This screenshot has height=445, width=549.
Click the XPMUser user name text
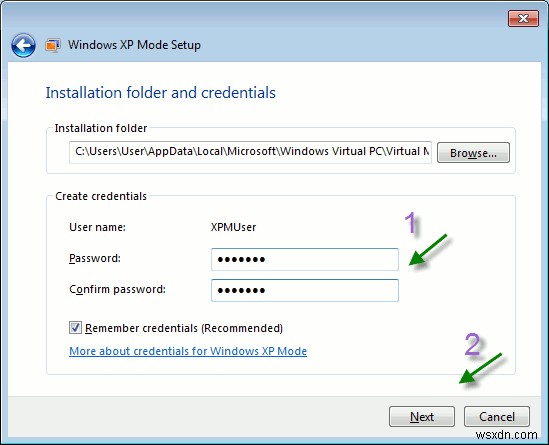(233, 227)
